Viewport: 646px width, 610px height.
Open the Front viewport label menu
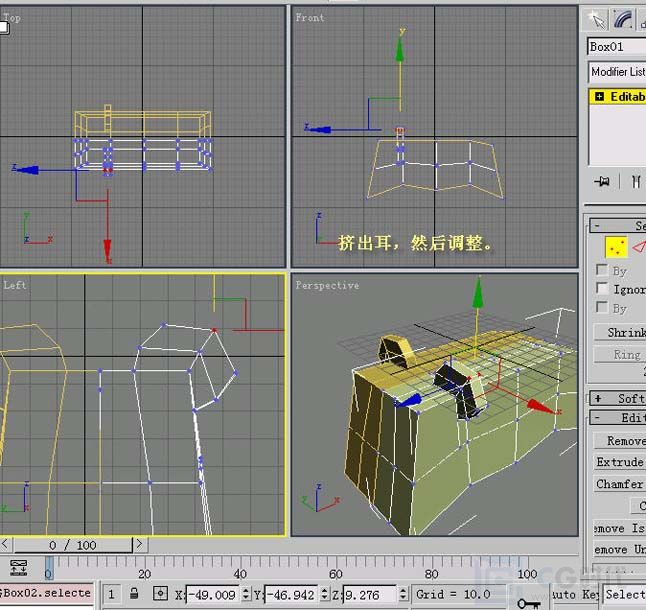[310, 18]
